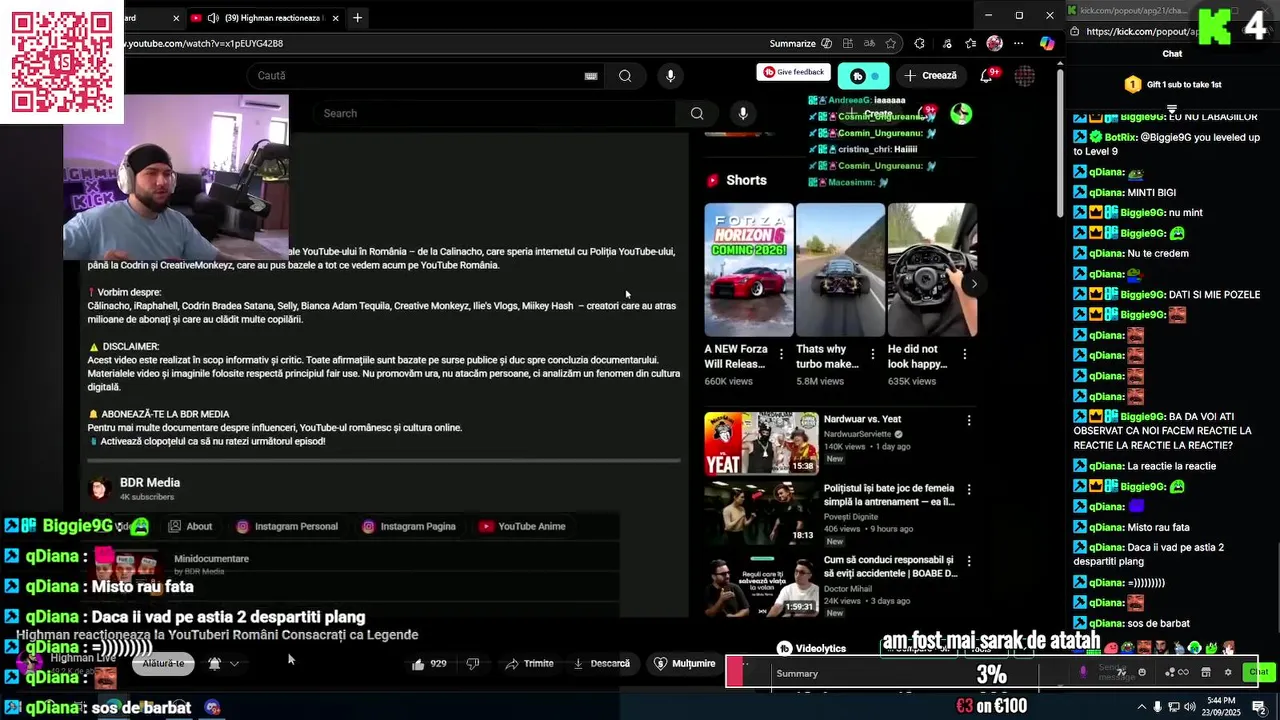Open options for 'Thats why turbo' short

(x=873, y=354)
